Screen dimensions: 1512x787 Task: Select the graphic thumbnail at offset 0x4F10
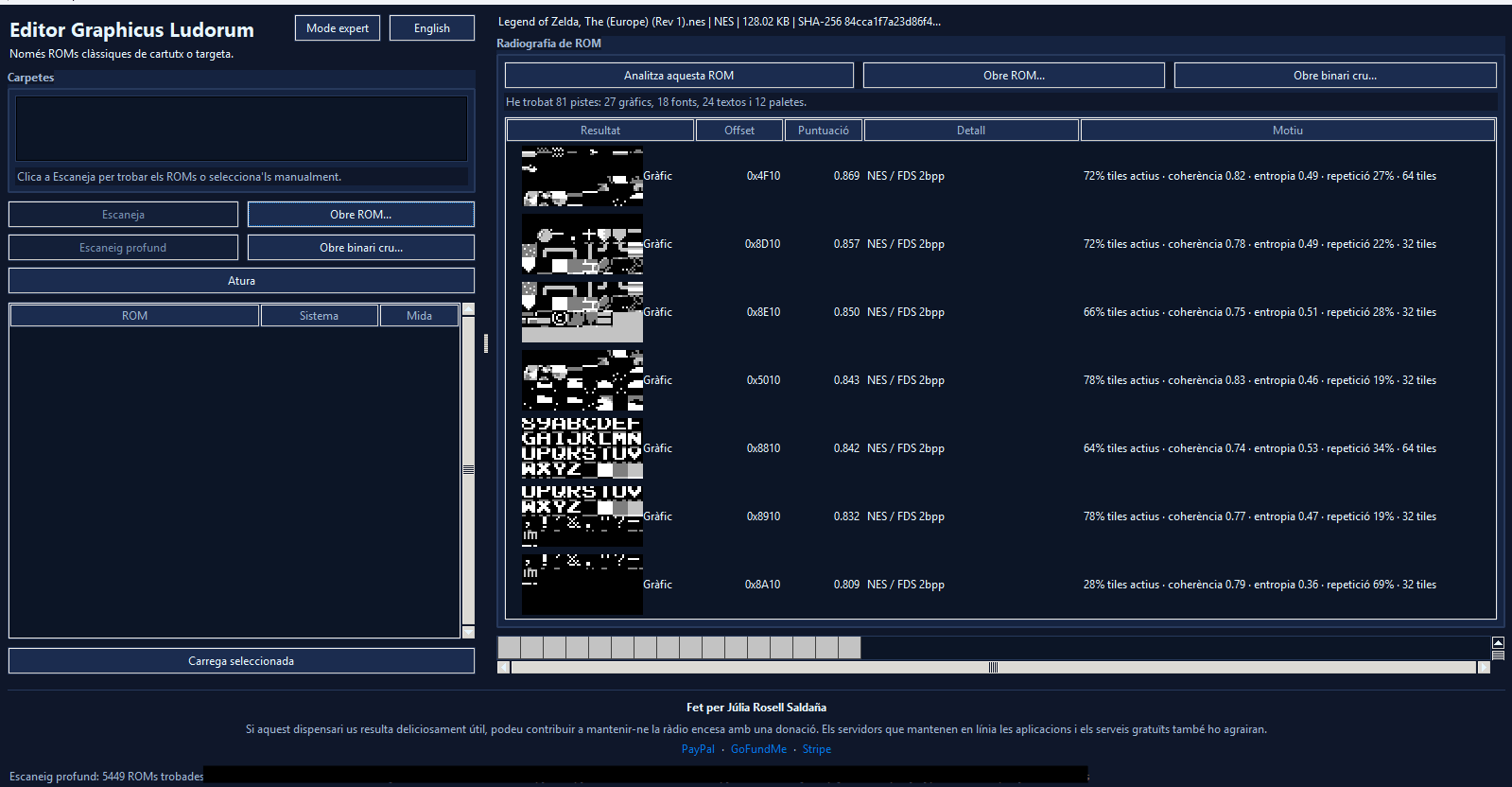coord(582,176)
